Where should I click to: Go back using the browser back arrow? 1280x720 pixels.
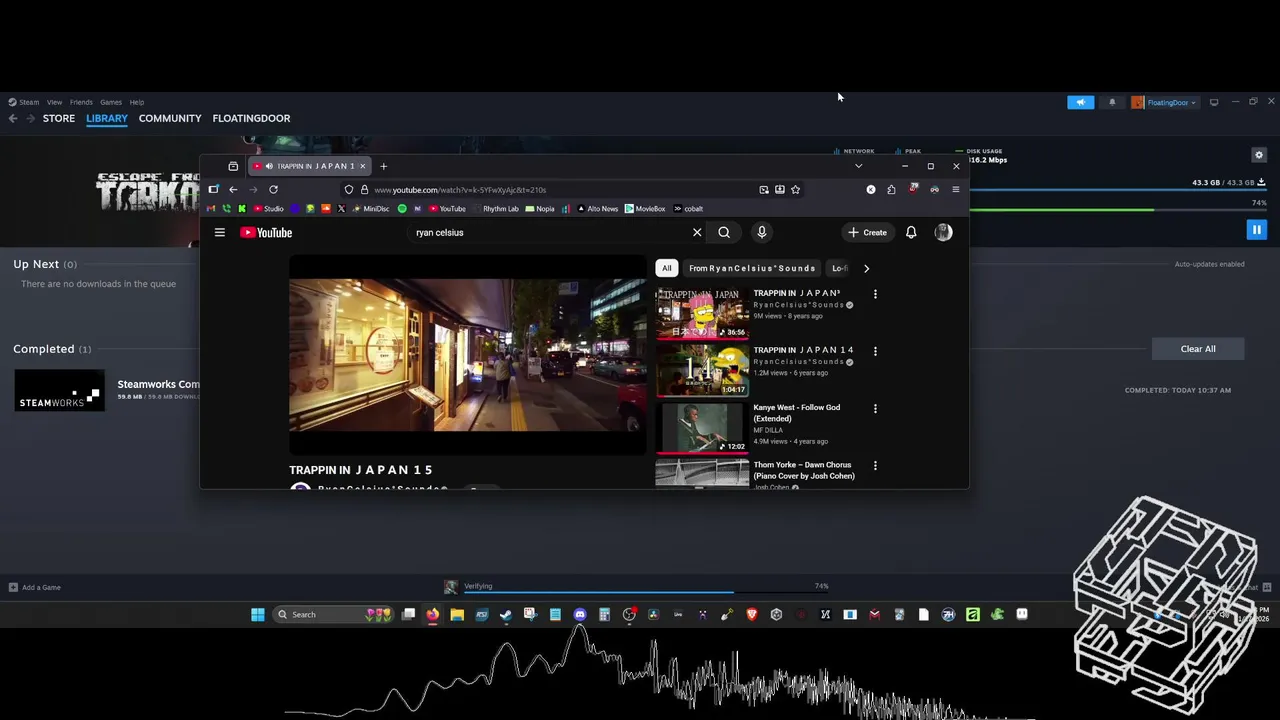[233, 189]
